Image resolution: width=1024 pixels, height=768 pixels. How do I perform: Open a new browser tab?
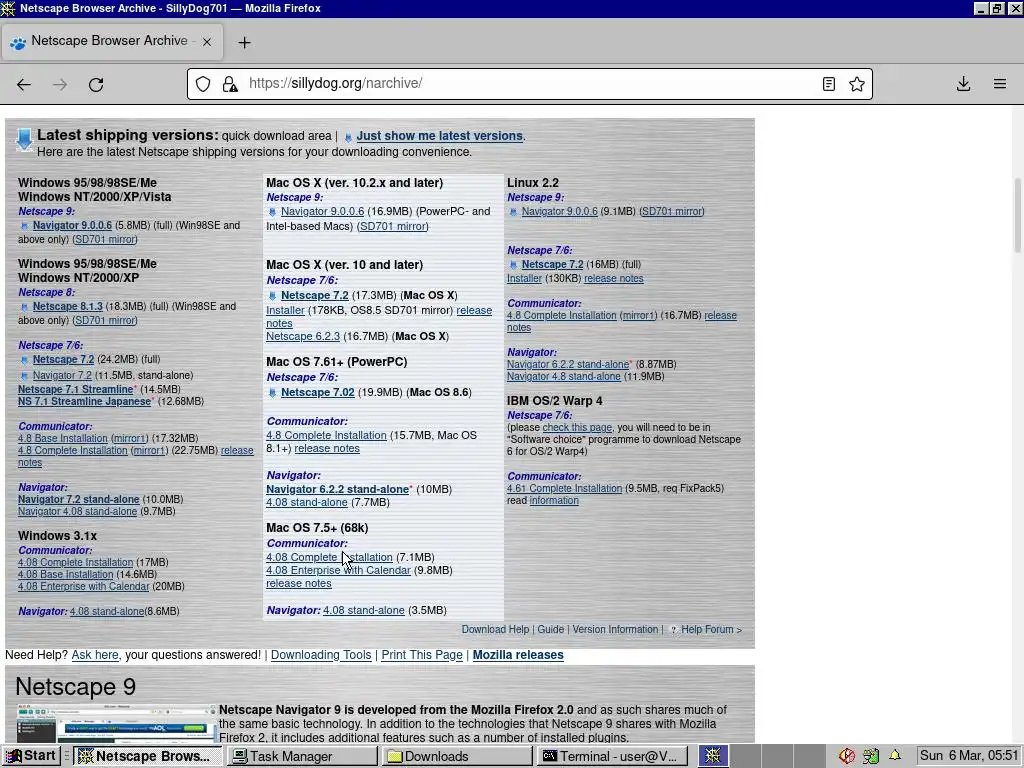[244, 42]
